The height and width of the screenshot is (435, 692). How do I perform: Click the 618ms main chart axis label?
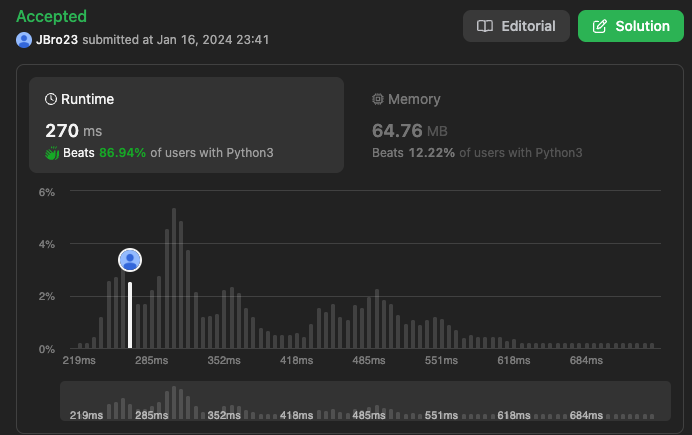[x=514, y=360]
